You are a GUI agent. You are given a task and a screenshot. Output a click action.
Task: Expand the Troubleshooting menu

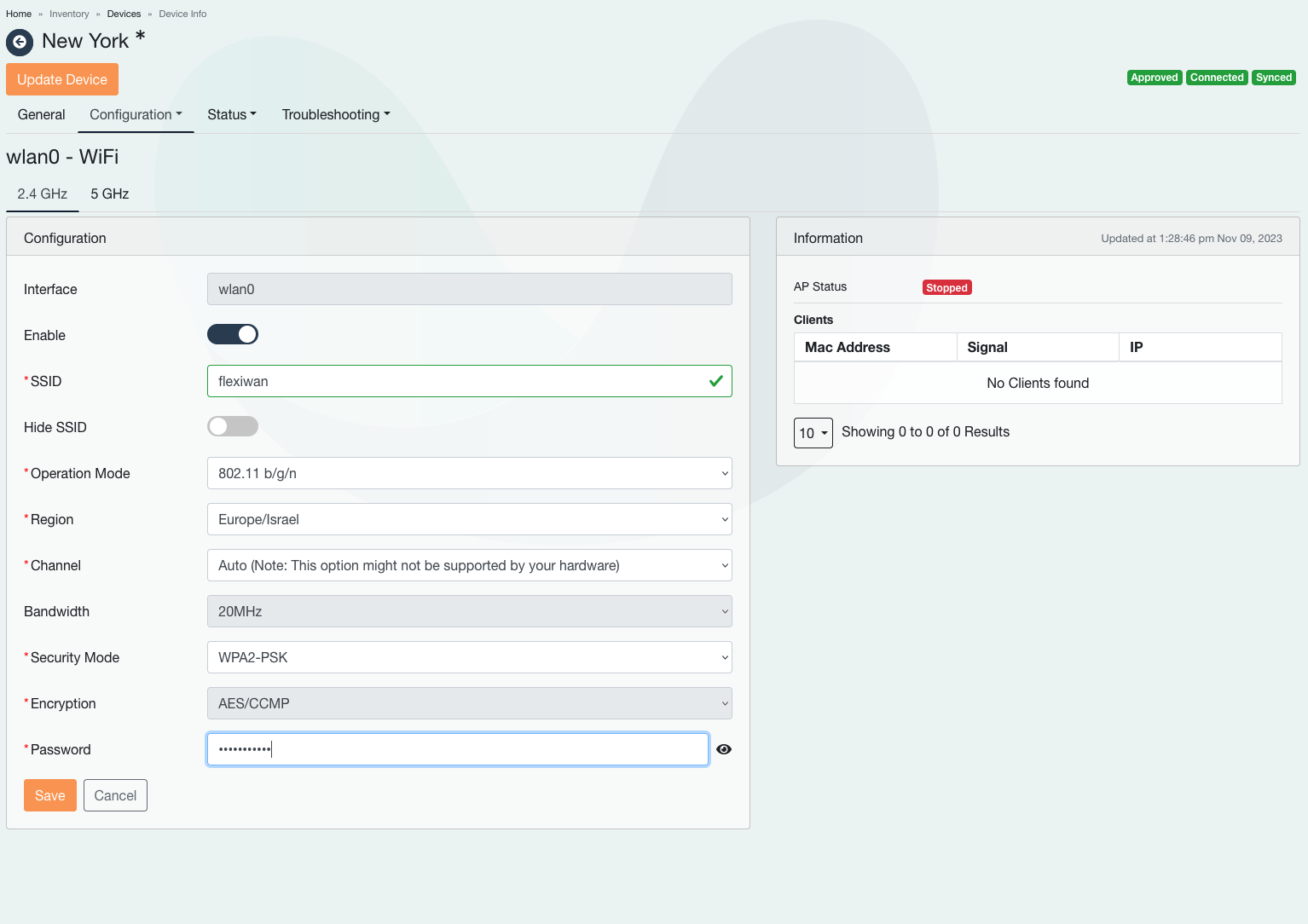click(335, 114)
